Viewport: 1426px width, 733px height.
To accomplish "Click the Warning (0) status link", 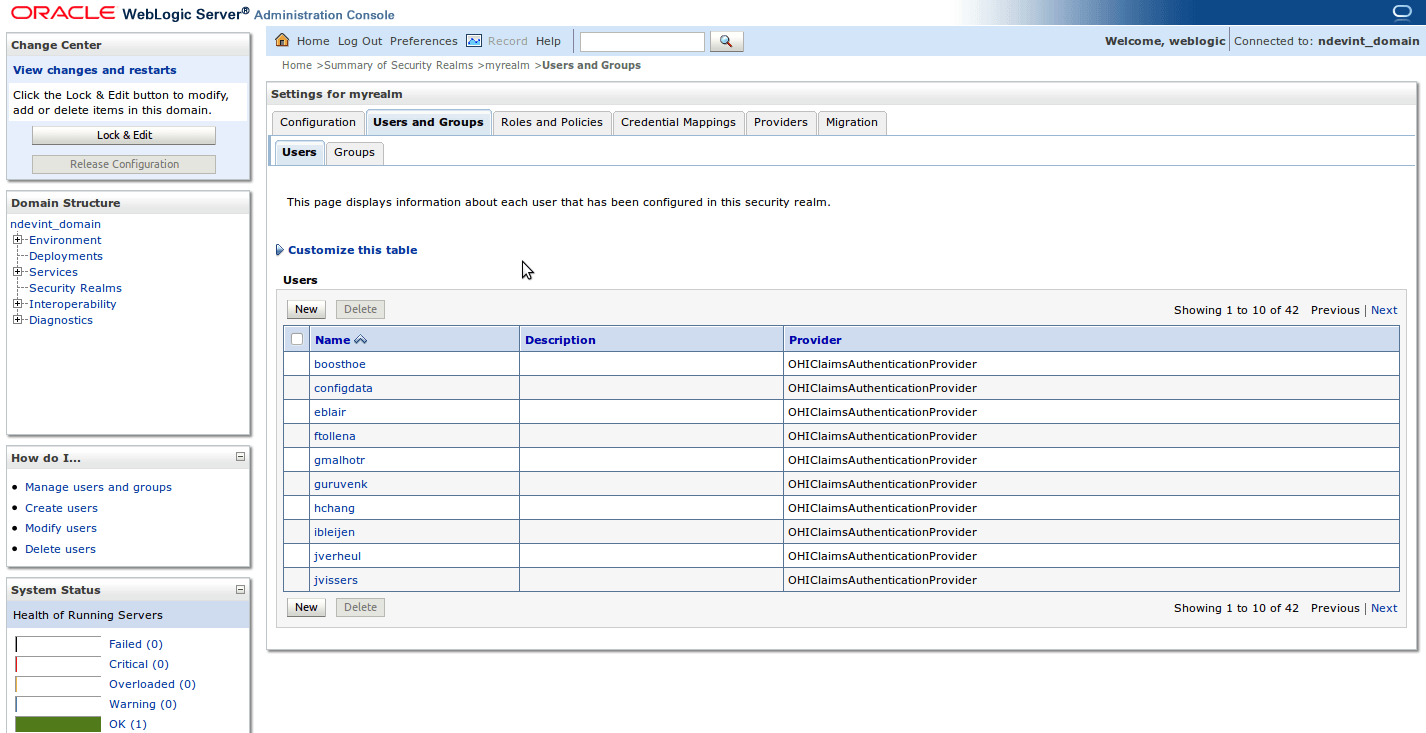I will [x=143, y=704].
